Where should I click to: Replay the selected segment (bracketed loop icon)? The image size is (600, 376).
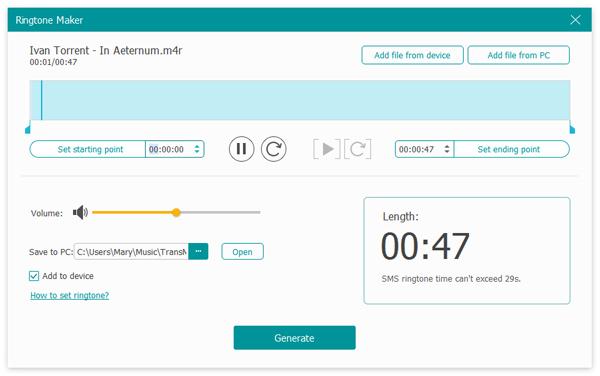(357, 149)
